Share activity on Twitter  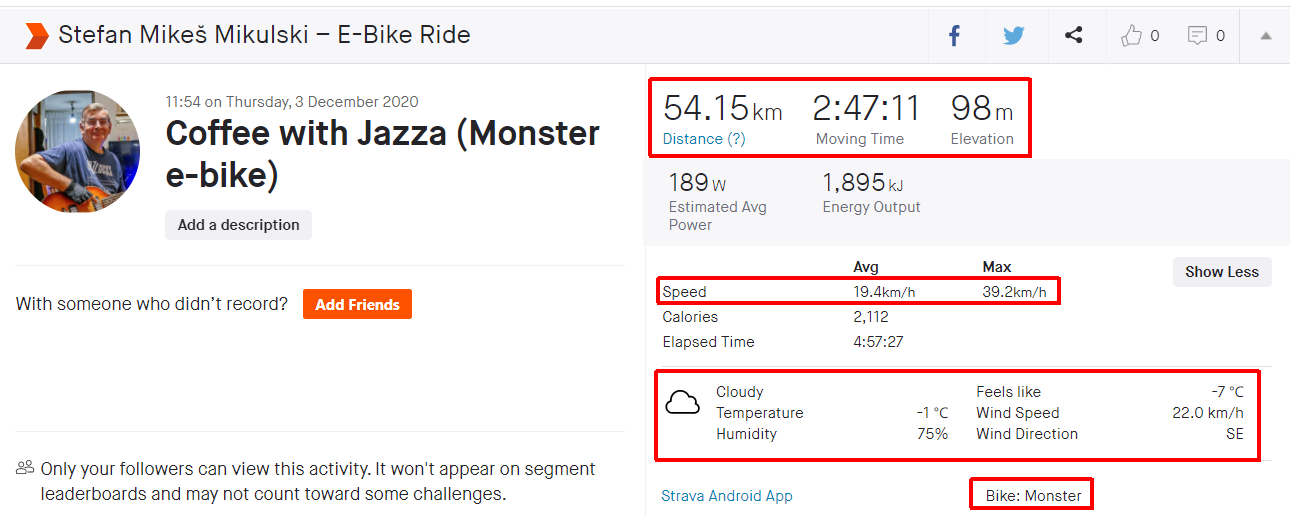click(x=1014, y=36)
